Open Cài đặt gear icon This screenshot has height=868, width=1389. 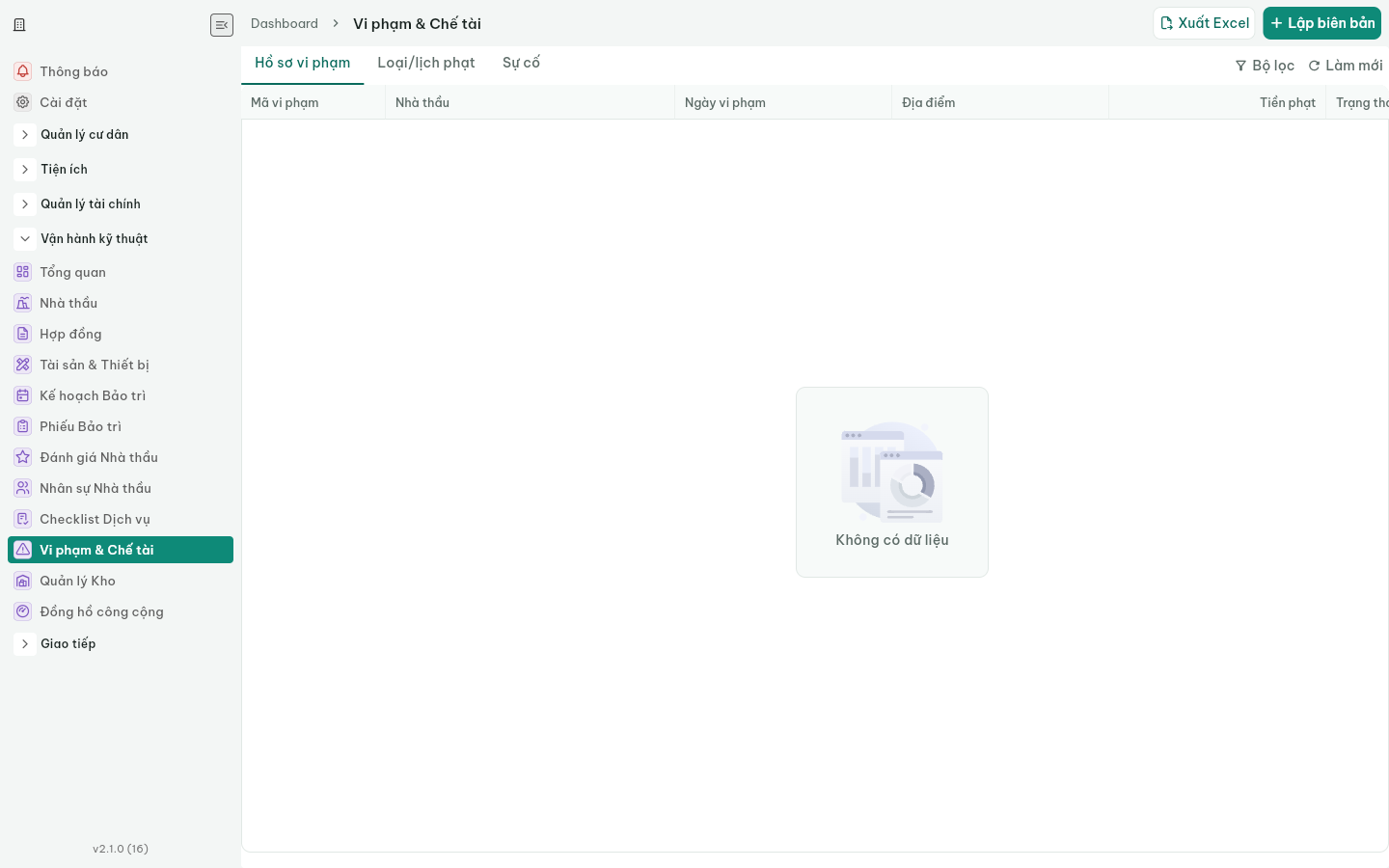pyautogui.click(x=23, y=102)
